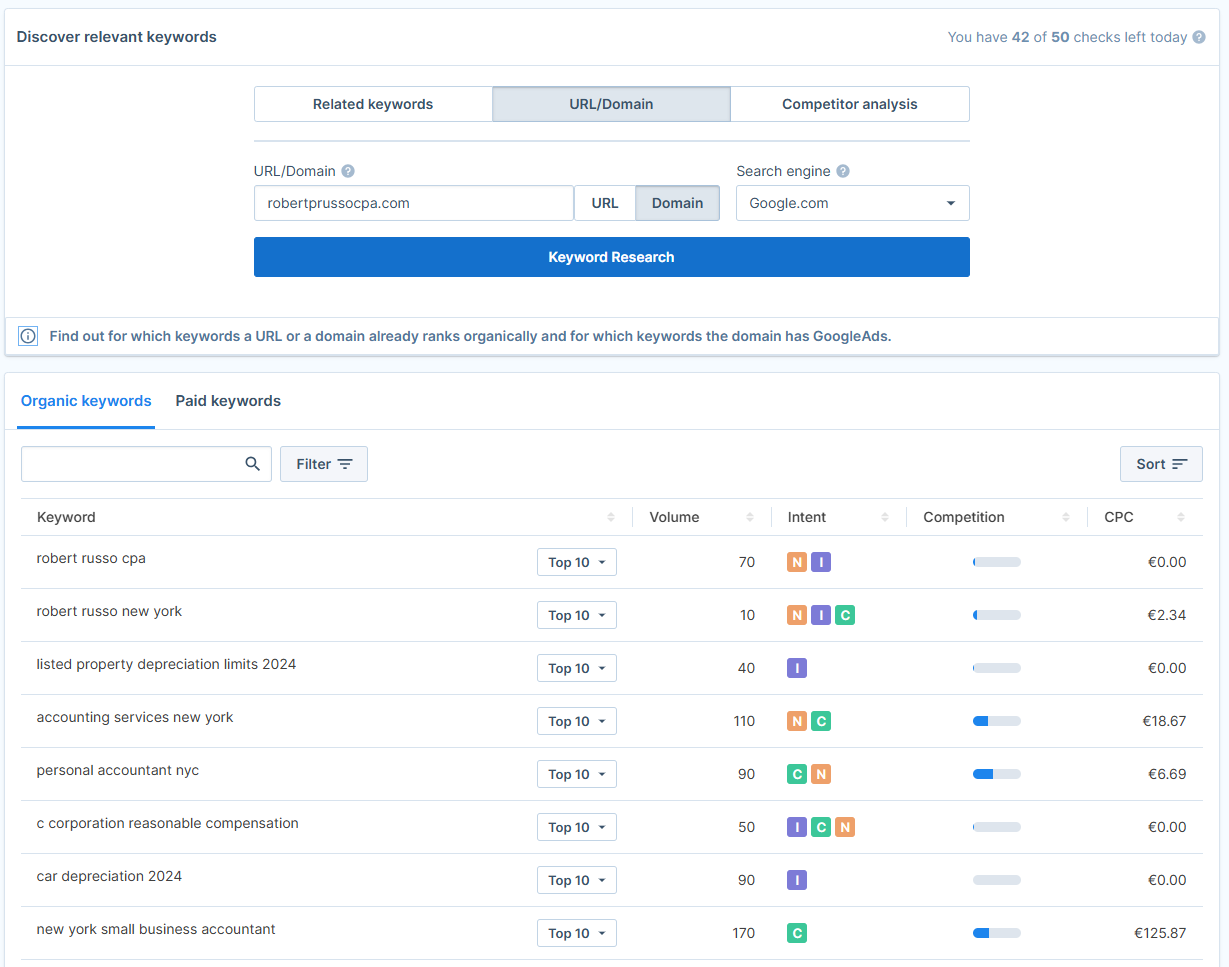This screenshot has width=1229, height=967.
Task: Sort table by CPC column arrows
Action: [x=1181, y=517]
